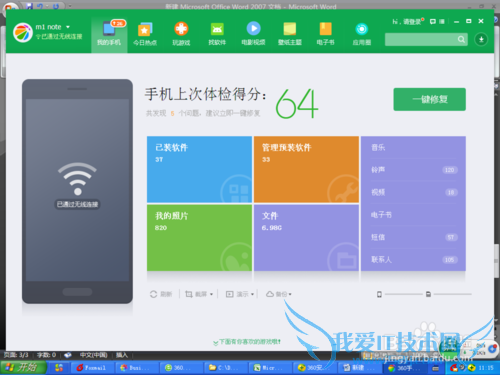
Task: Open the 已装软件 blue tile
Action: (199, 169)
